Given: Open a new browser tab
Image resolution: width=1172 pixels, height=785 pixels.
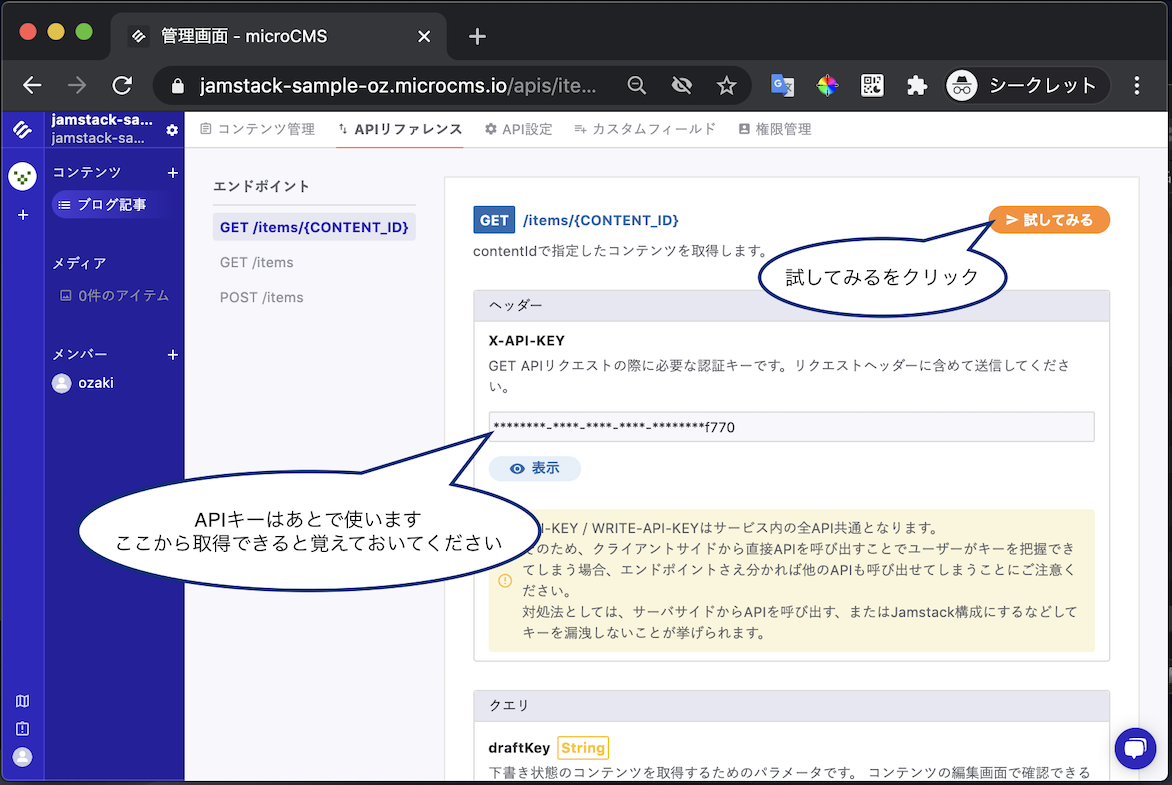Looking at the screenshot, I should [x=477, y=36].
